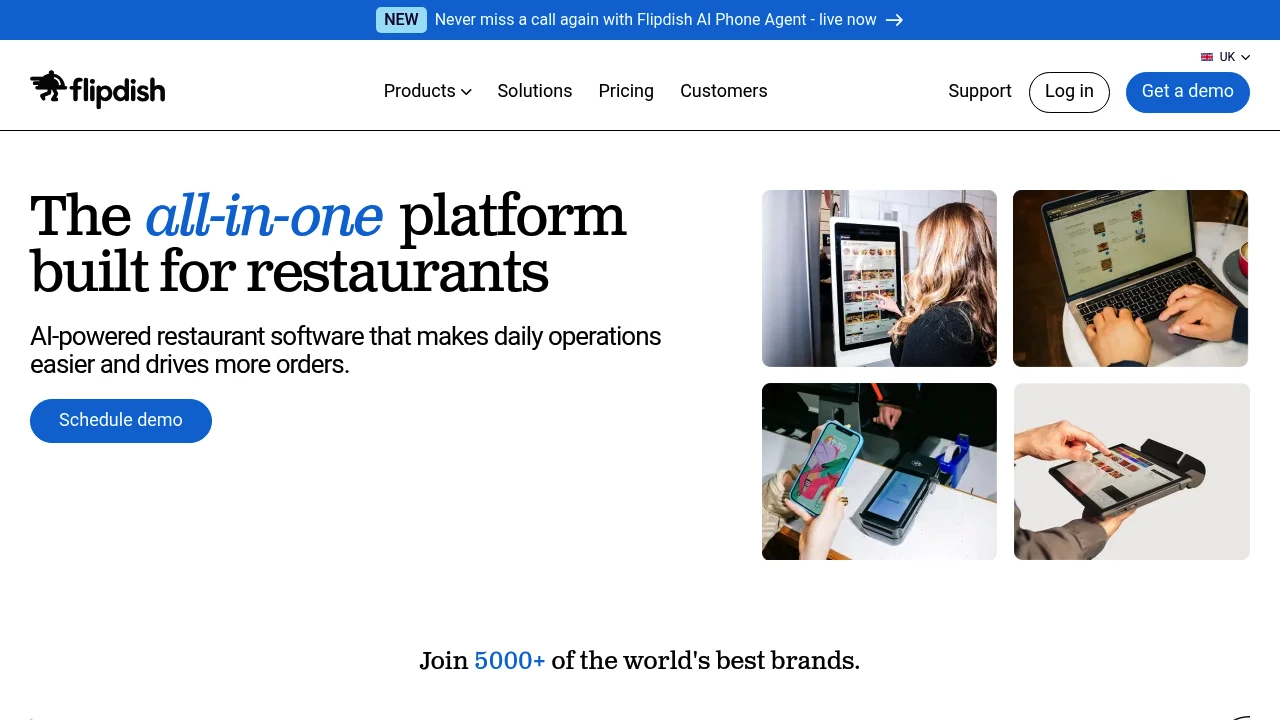Go to the Support page

click(979, 91)
